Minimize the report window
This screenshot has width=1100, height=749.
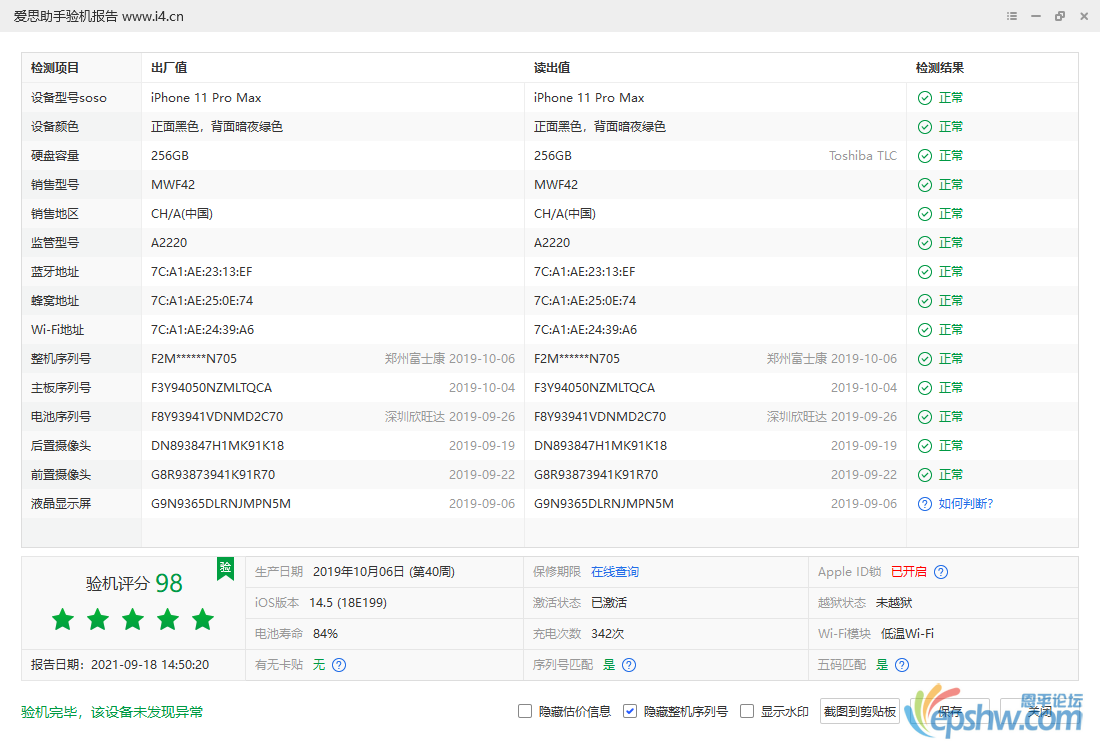1035,16
